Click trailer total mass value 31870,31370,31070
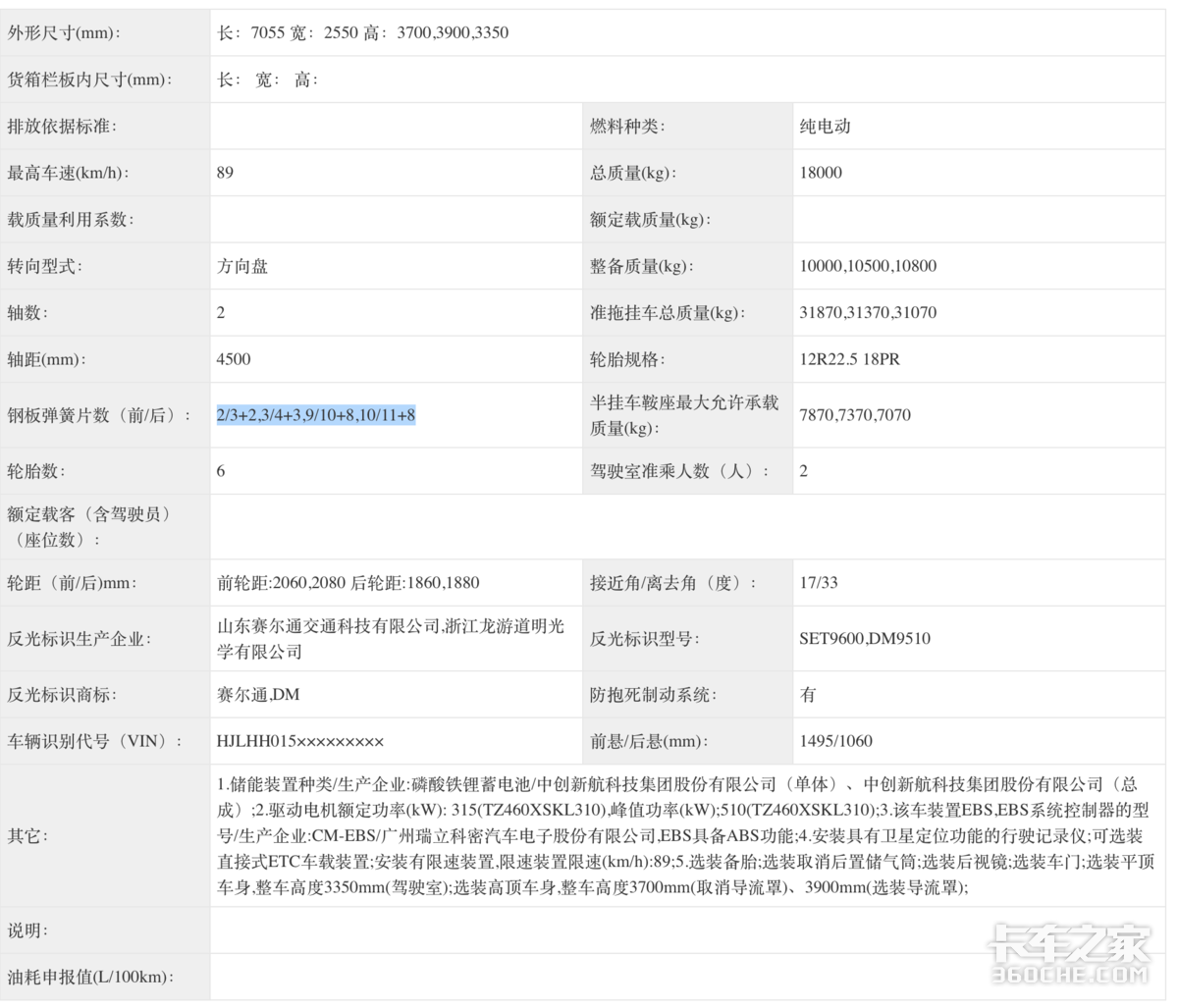The width and height of the screenshot is (1178, 1008). pos(868,312)
